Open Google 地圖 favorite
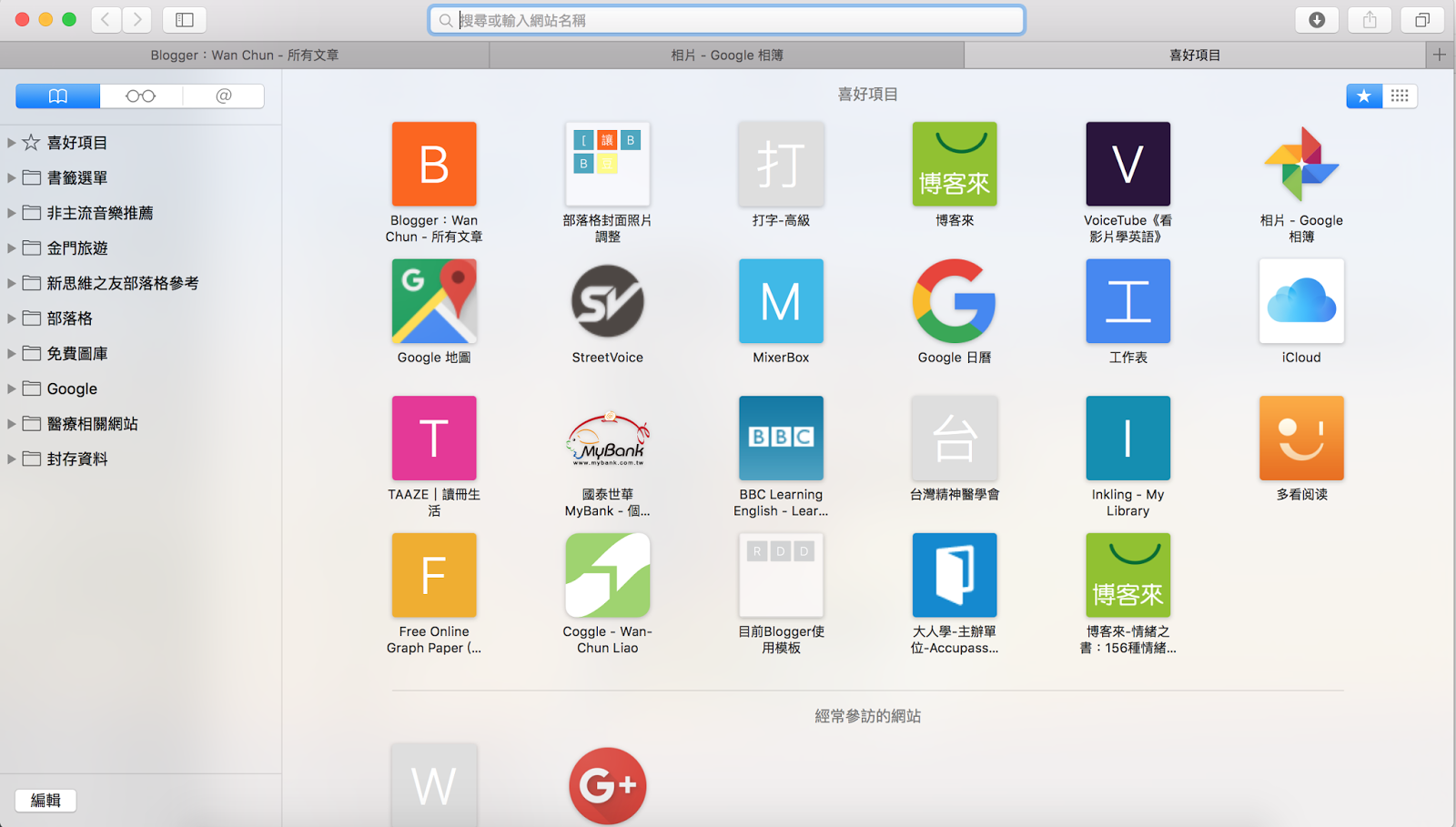The width and height of the screenshot is (1456, 827). click(434, 301)
